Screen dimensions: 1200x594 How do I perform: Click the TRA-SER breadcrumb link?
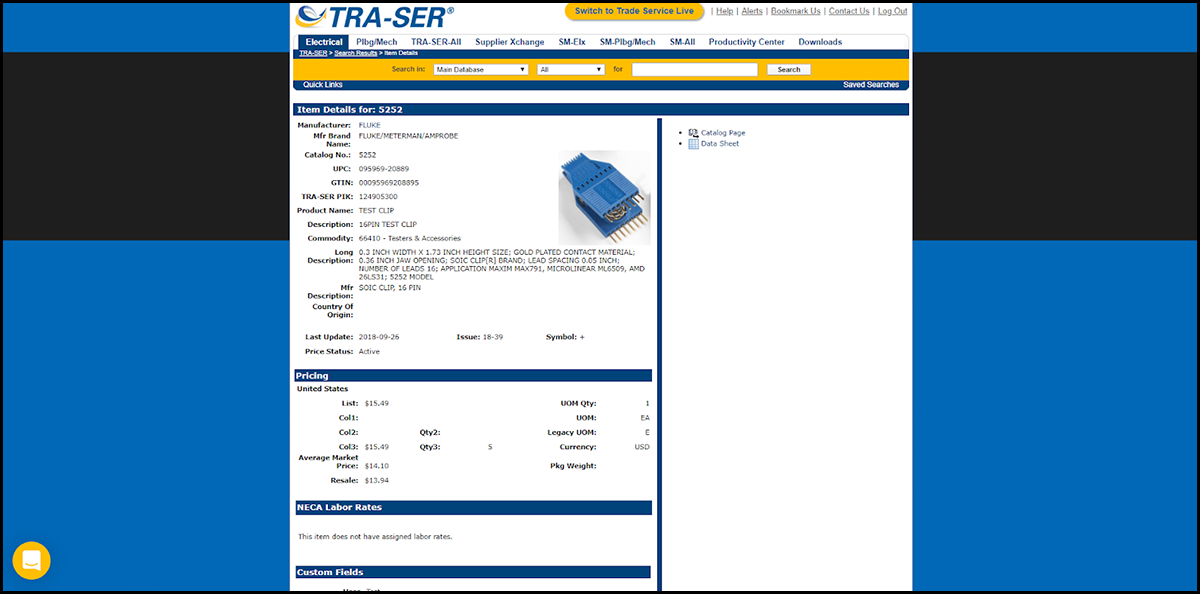tap(313, 52)
